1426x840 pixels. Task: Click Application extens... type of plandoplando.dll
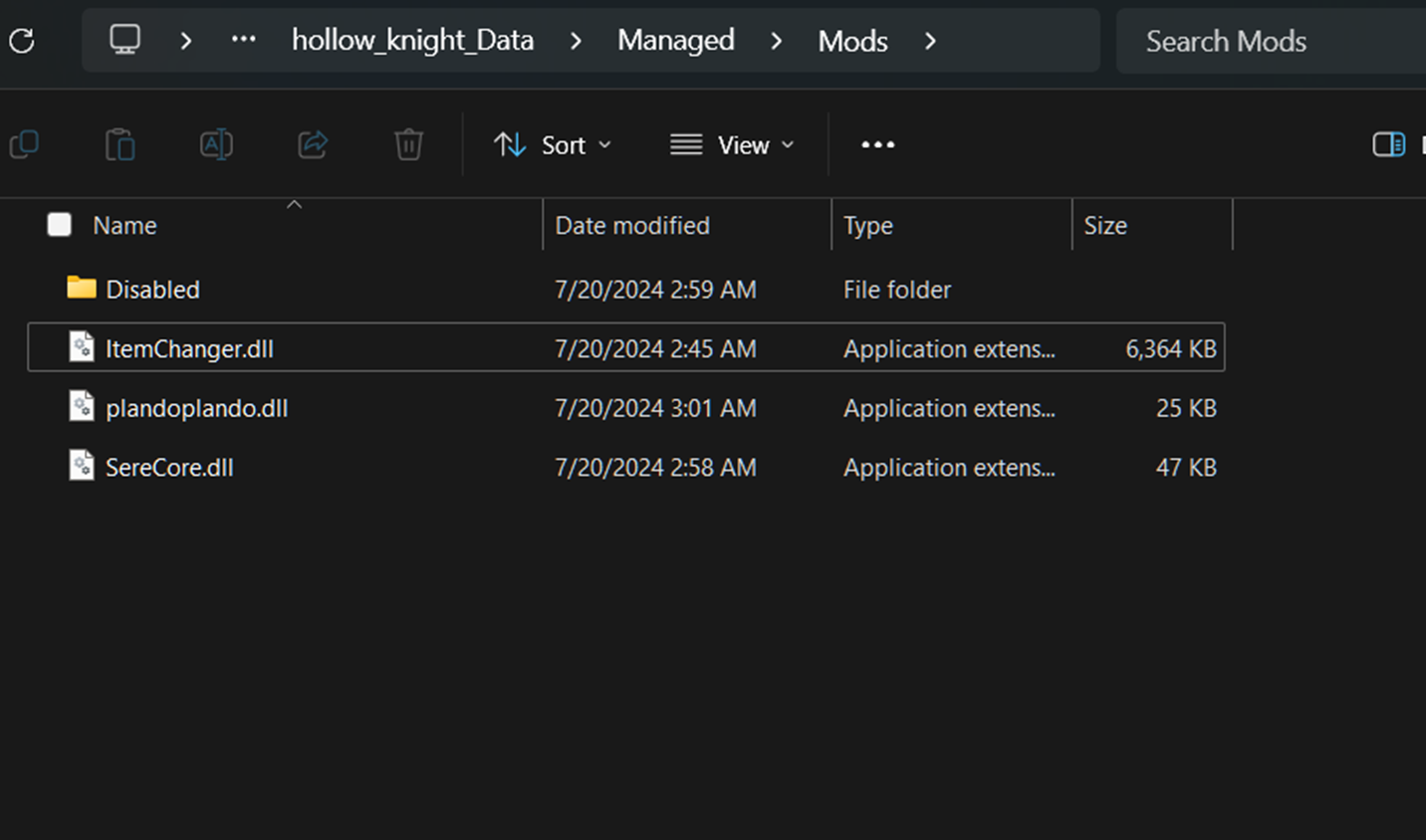(949, 408)
